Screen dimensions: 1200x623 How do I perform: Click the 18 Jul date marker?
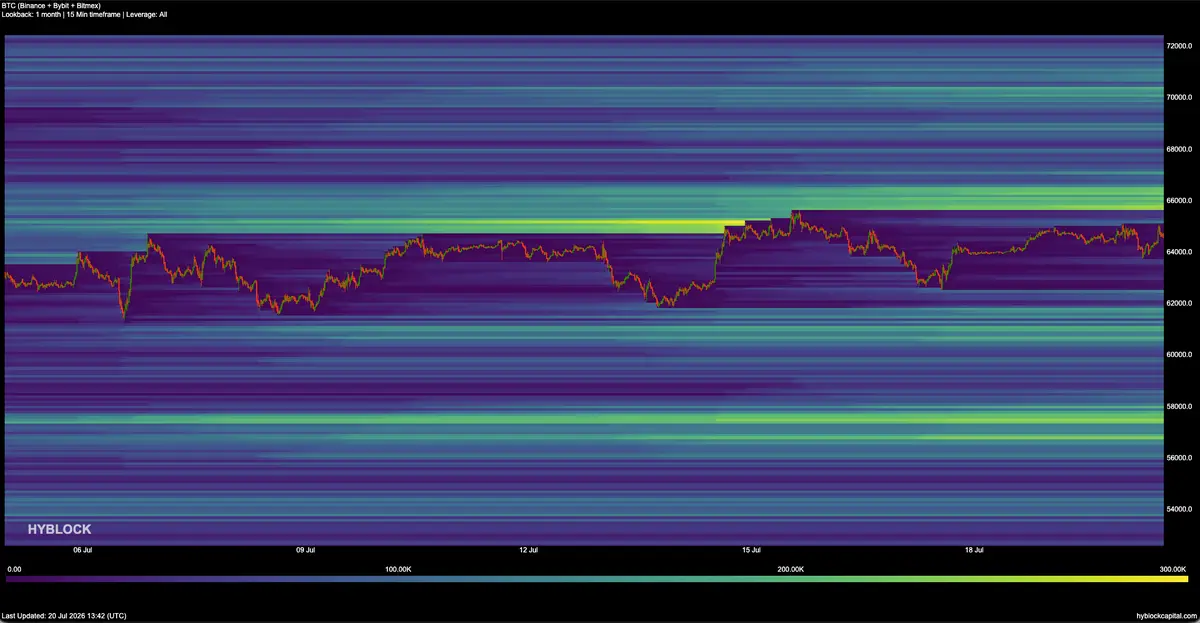975,550
